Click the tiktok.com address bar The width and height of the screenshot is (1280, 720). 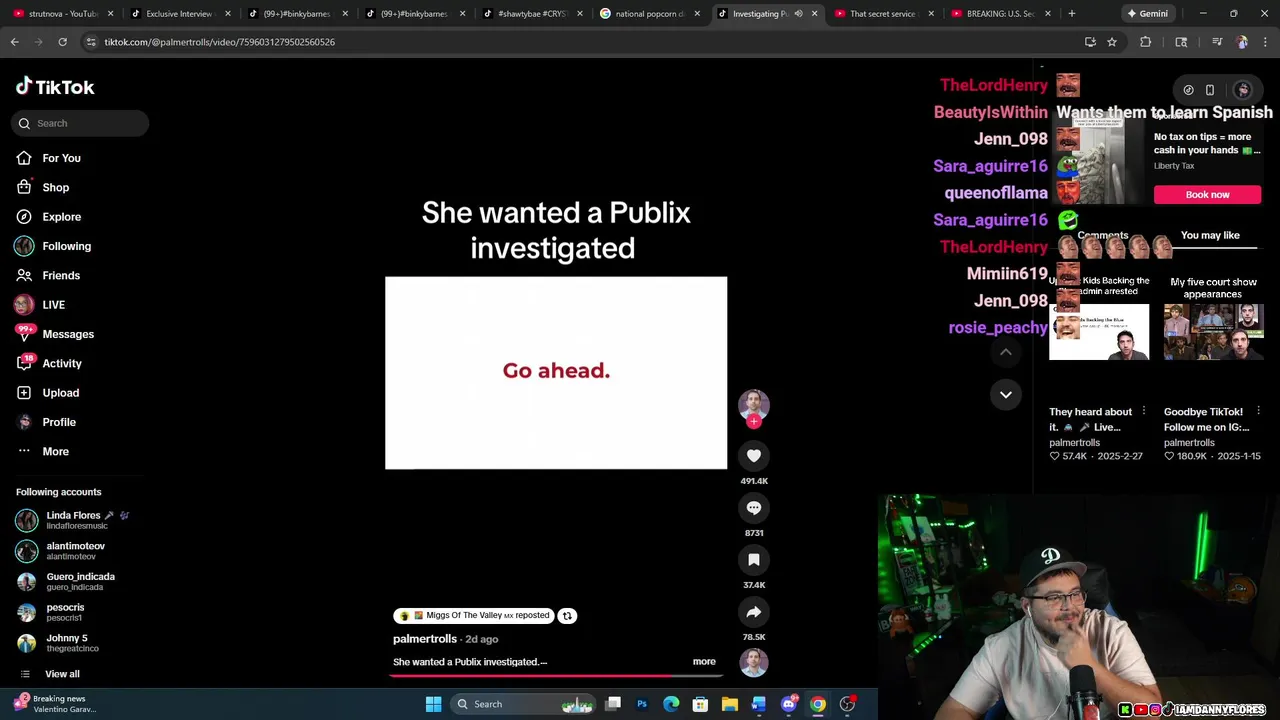[580, 42]
